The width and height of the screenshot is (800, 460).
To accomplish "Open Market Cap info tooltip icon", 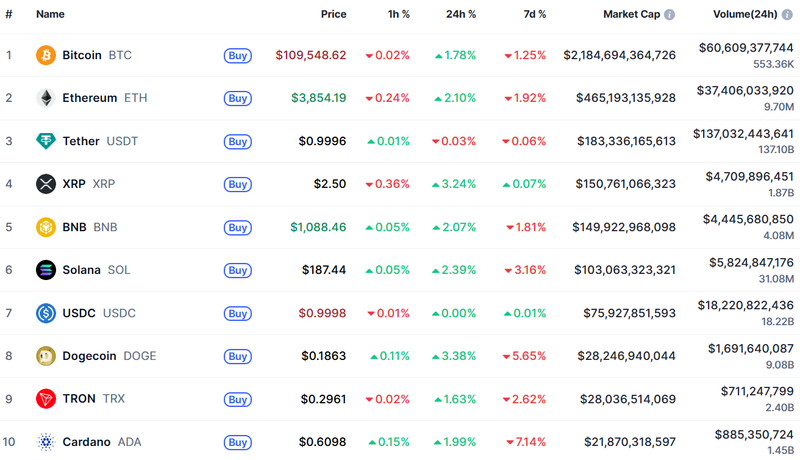I will pos(669,15).
